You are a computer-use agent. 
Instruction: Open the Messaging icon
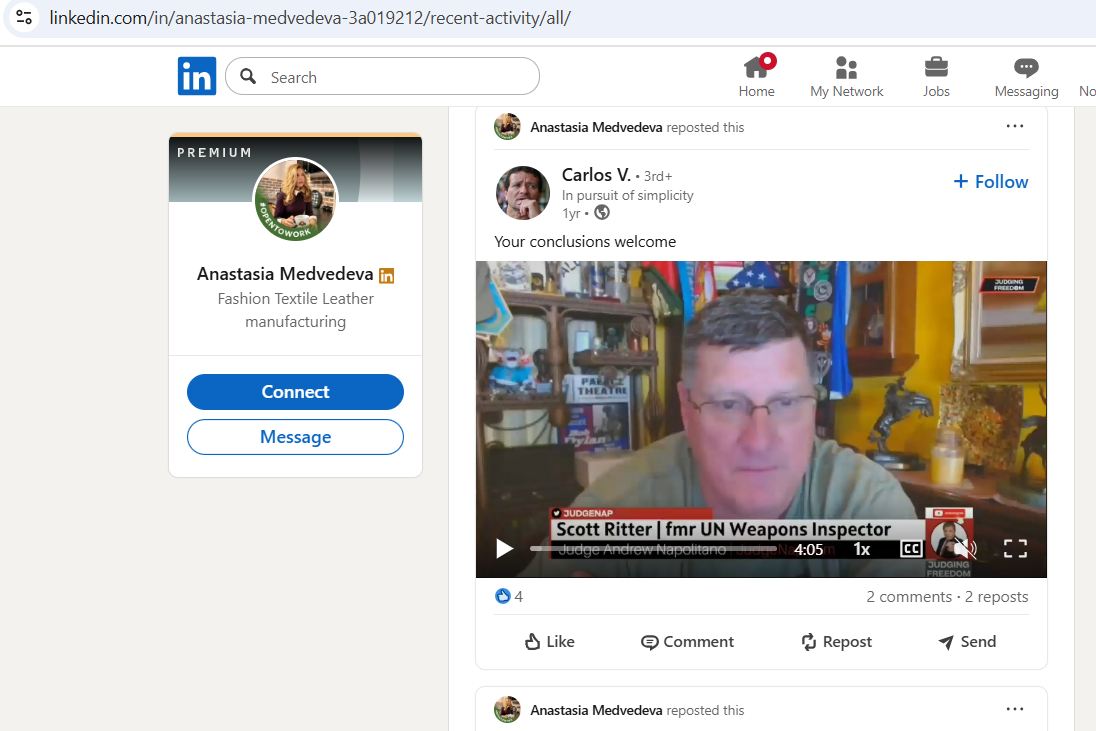[1025, 67]
